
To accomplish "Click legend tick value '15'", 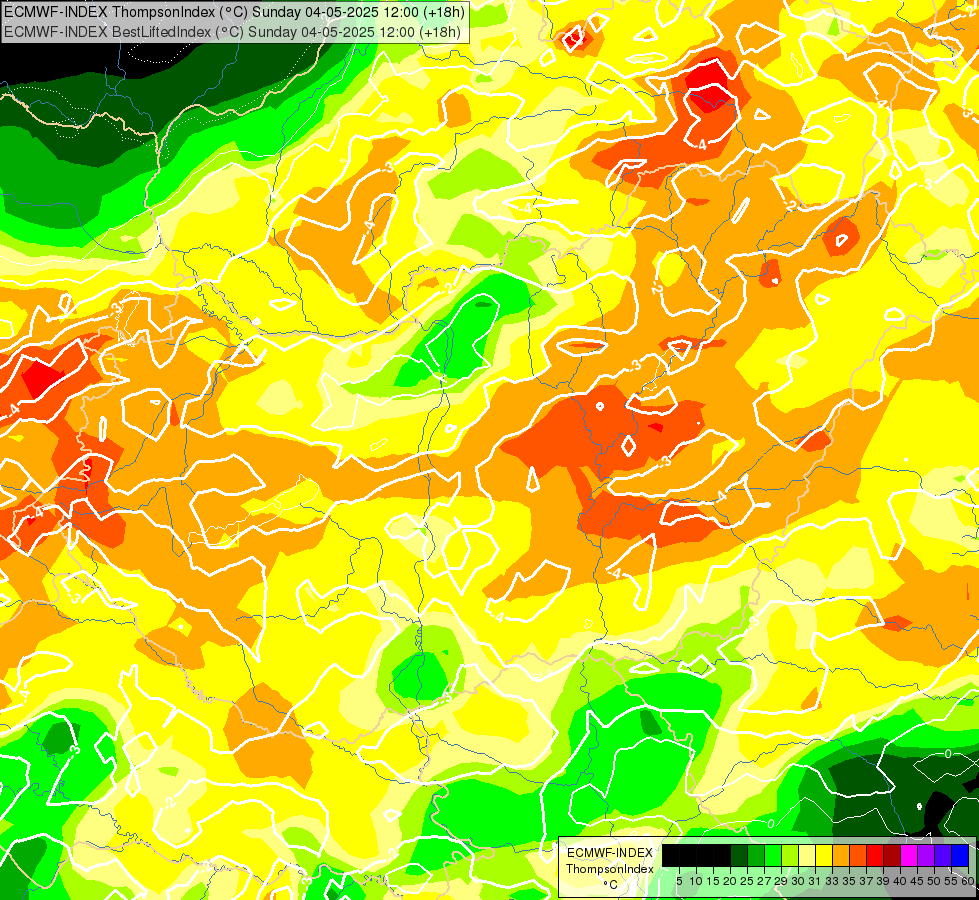I will (x=713, y=881).
